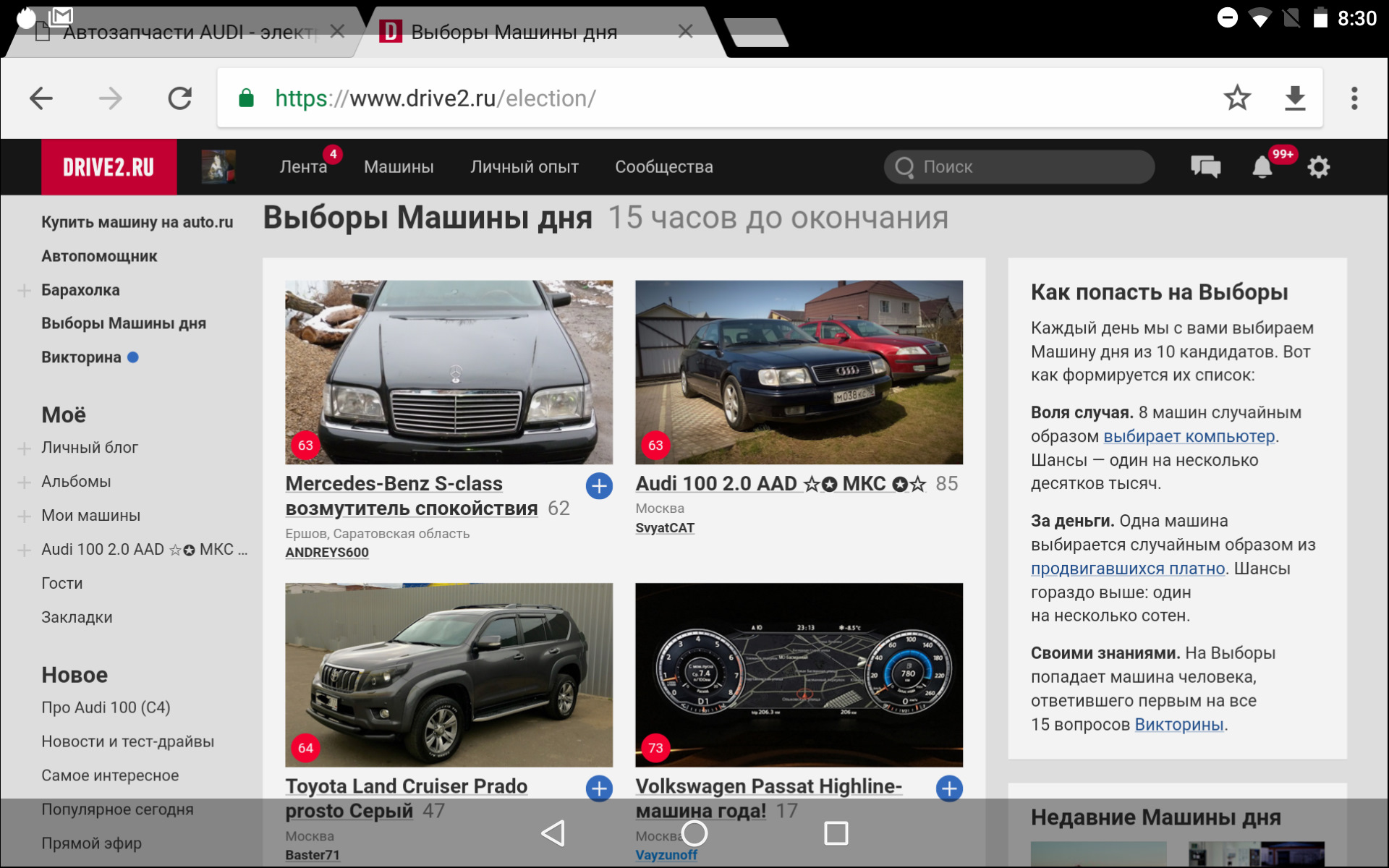
Task: Follow the выбирает компьютер link
Action: point(1189,436)
